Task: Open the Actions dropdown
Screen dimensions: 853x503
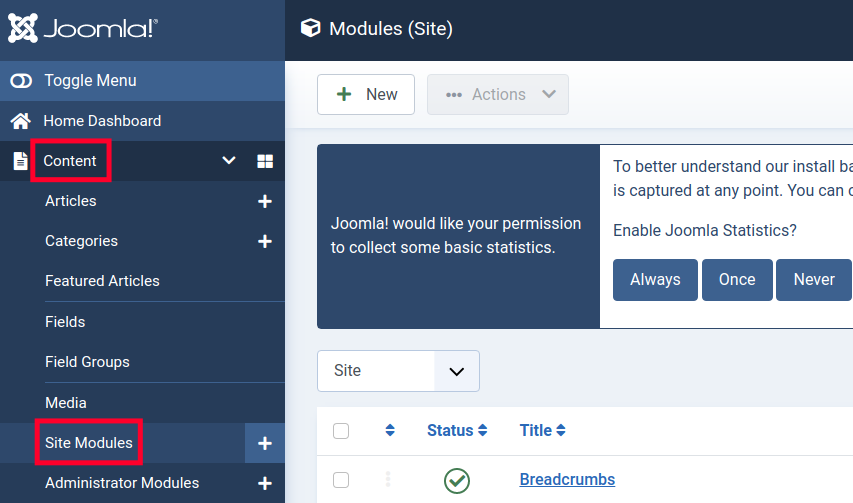Action: click(498, 94)
